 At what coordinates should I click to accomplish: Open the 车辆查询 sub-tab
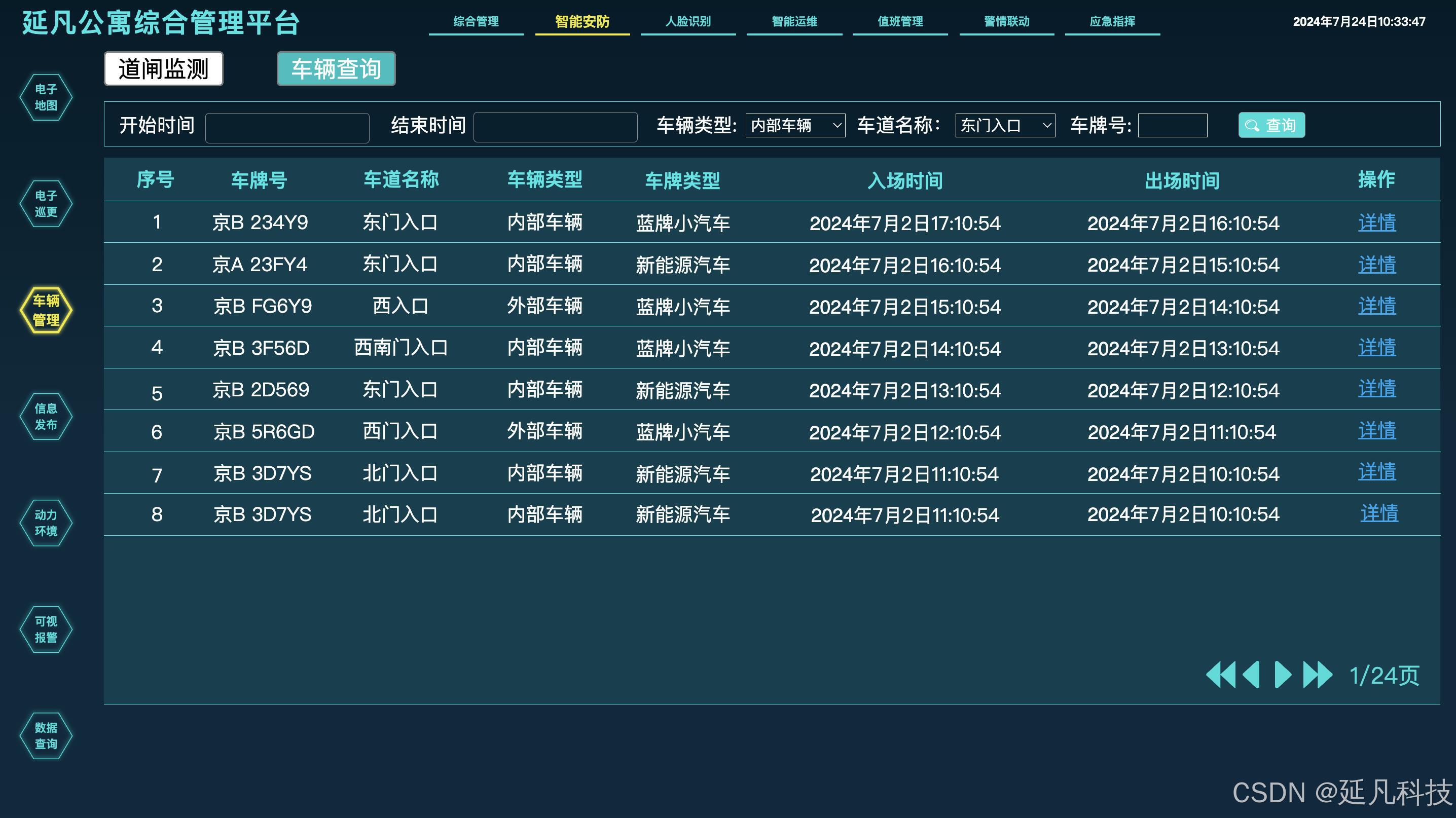click(x=336, y=69)
